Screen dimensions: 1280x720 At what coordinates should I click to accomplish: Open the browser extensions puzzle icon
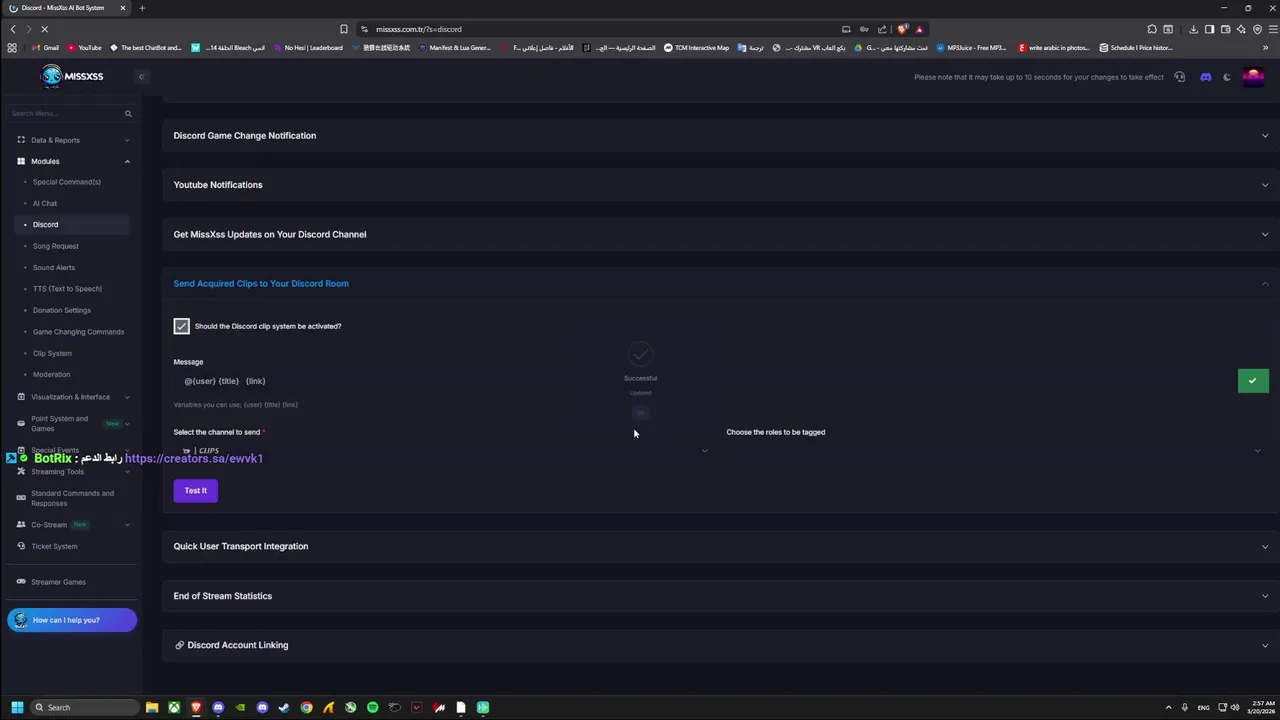(x=1152, y=29)
